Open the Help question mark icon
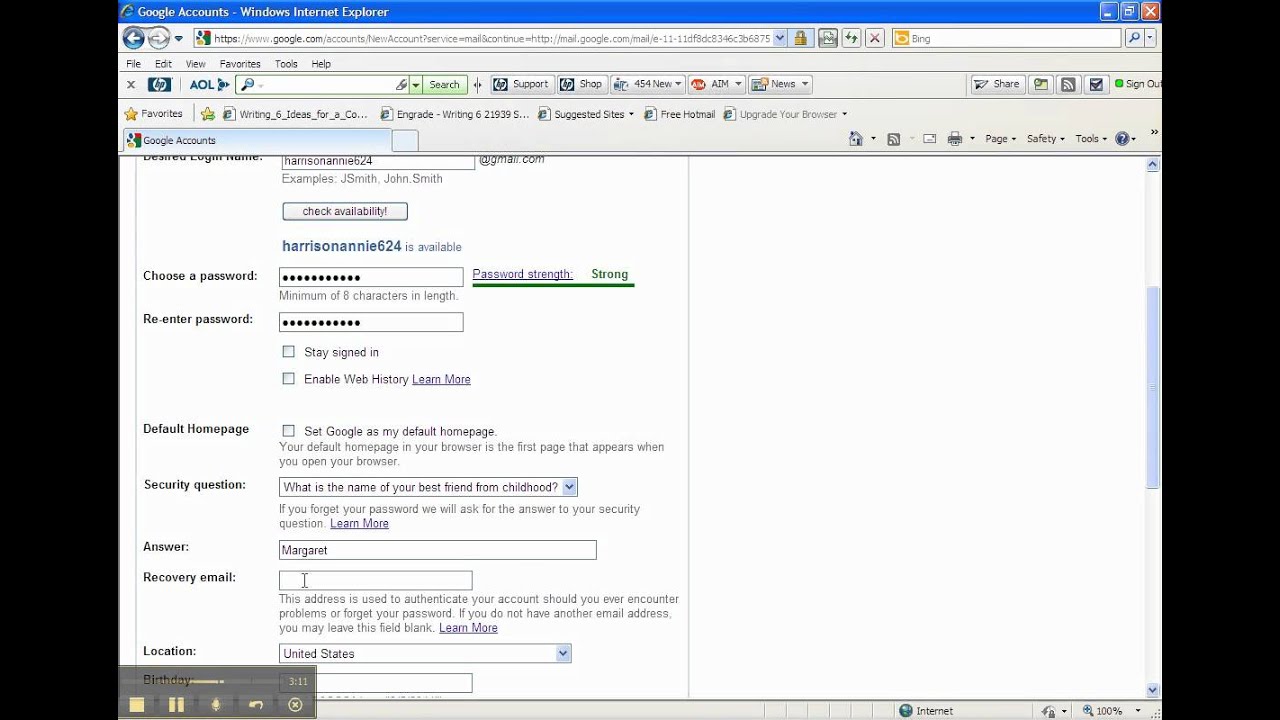1280x720 pixels. pyautogui.click(x=1122, y=139)
